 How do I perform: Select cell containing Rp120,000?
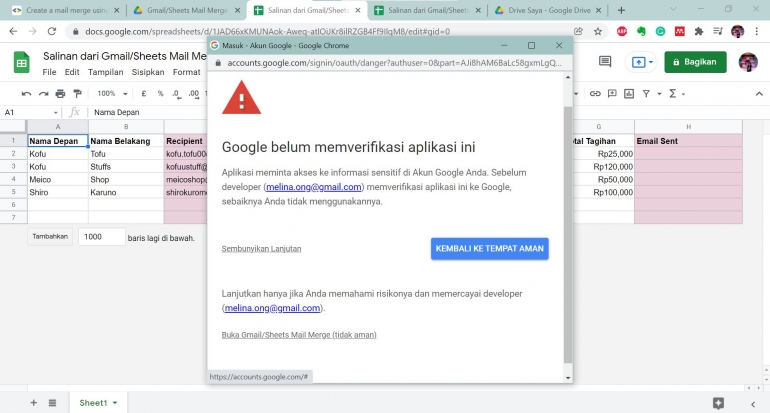click(604, 167)
